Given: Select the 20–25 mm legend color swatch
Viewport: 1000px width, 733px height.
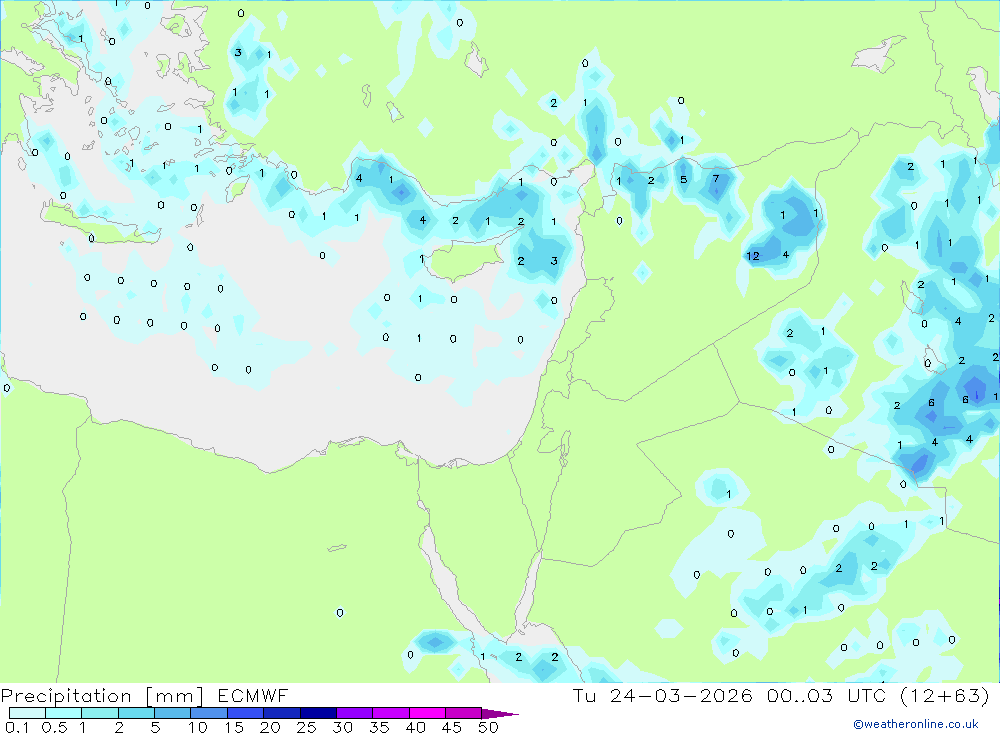Looking at the screenshot, I should (282, 713).
